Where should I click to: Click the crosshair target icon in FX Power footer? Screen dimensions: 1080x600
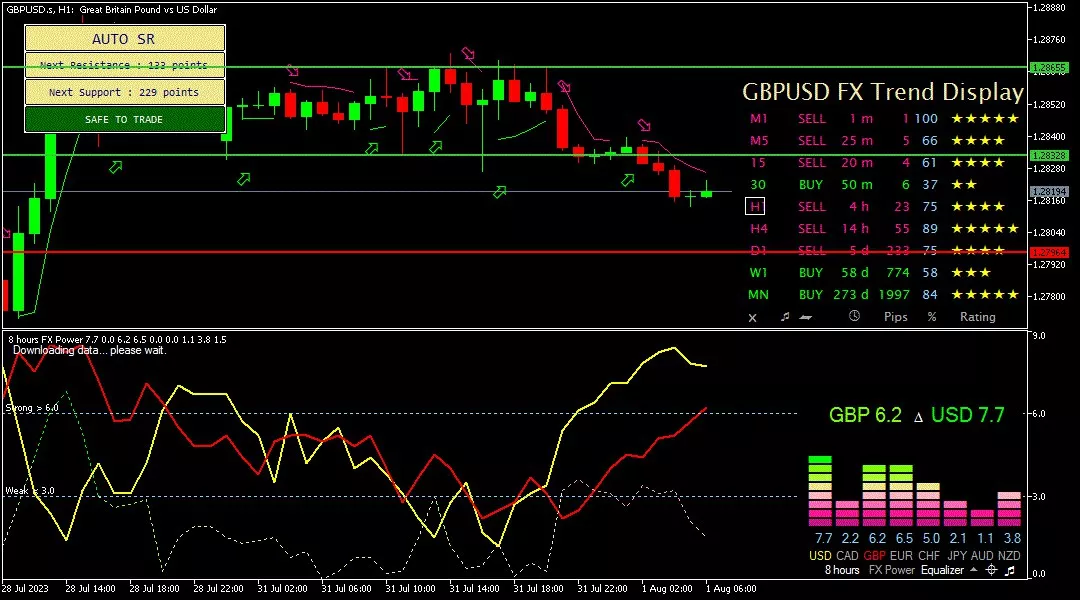coord(991,570)
